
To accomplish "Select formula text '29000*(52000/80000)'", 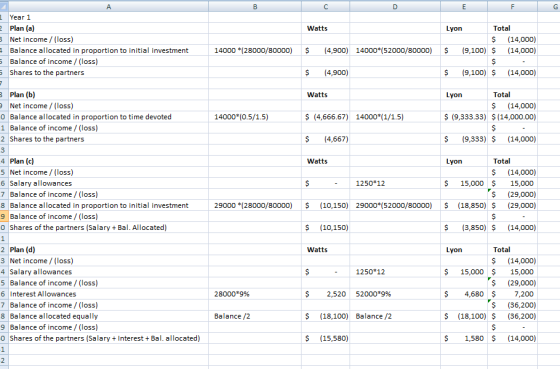I will point(394,205).
